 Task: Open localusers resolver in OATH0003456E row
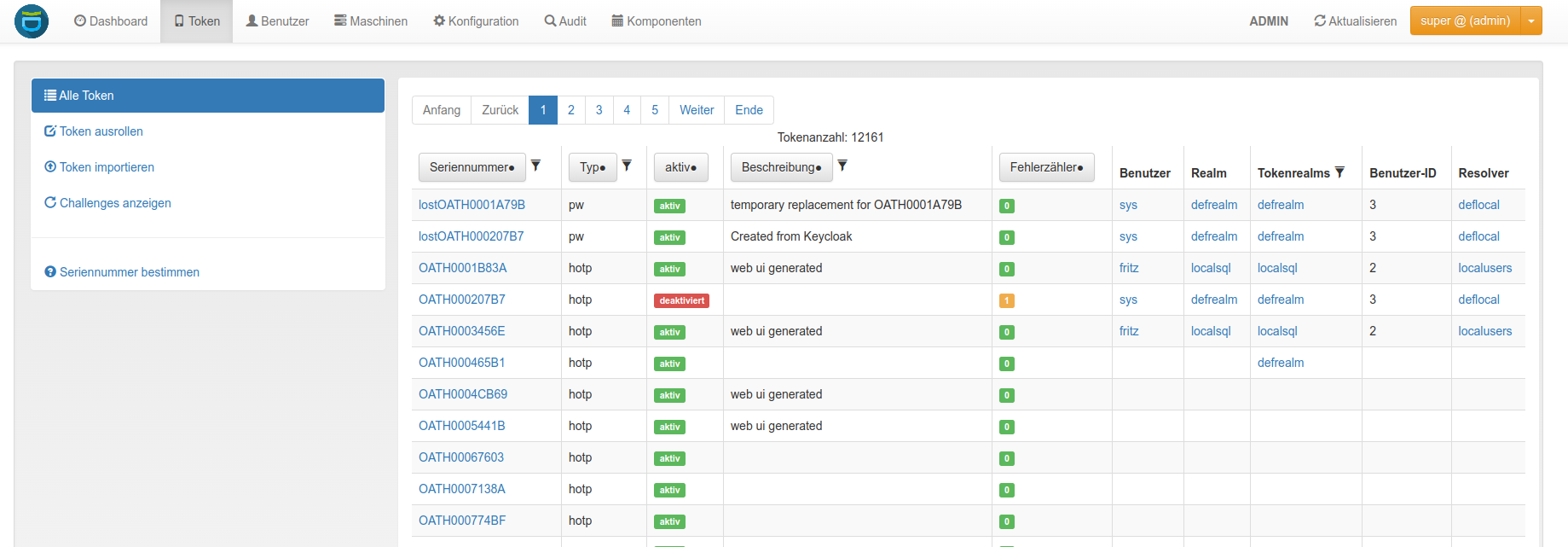pos(1485,331)
